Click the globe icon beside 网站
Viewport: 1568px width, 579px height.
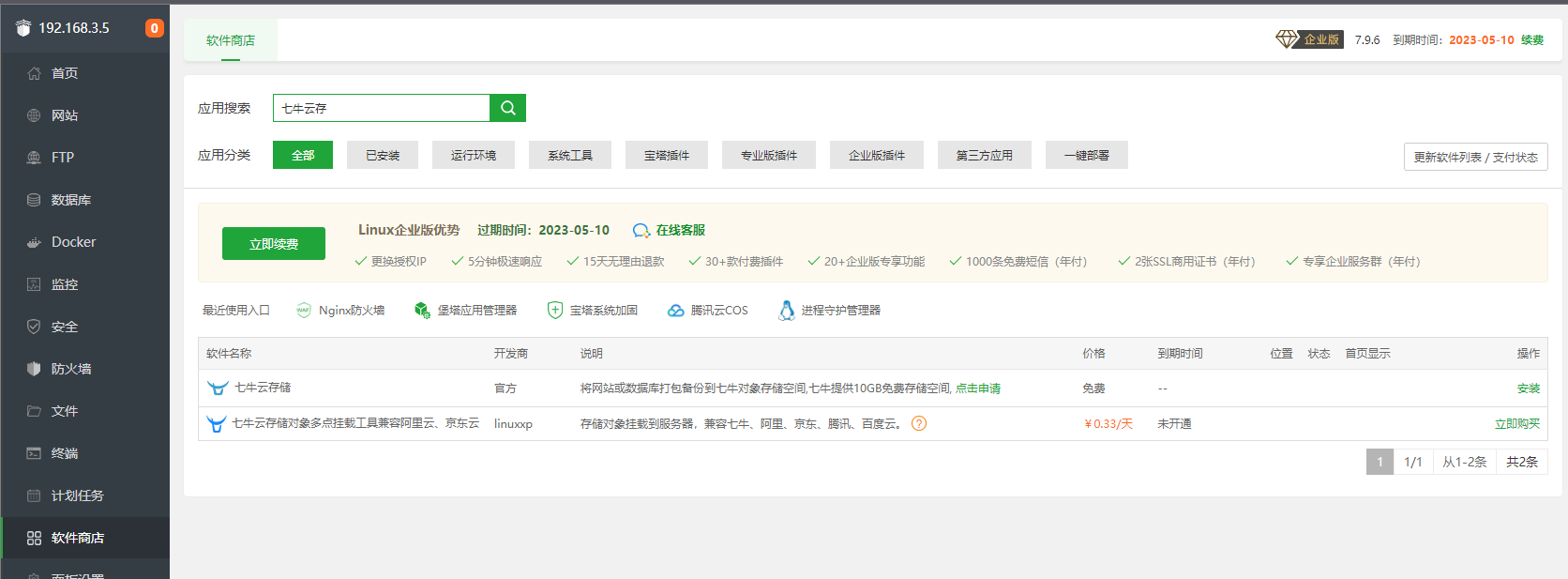pos(34,115)
